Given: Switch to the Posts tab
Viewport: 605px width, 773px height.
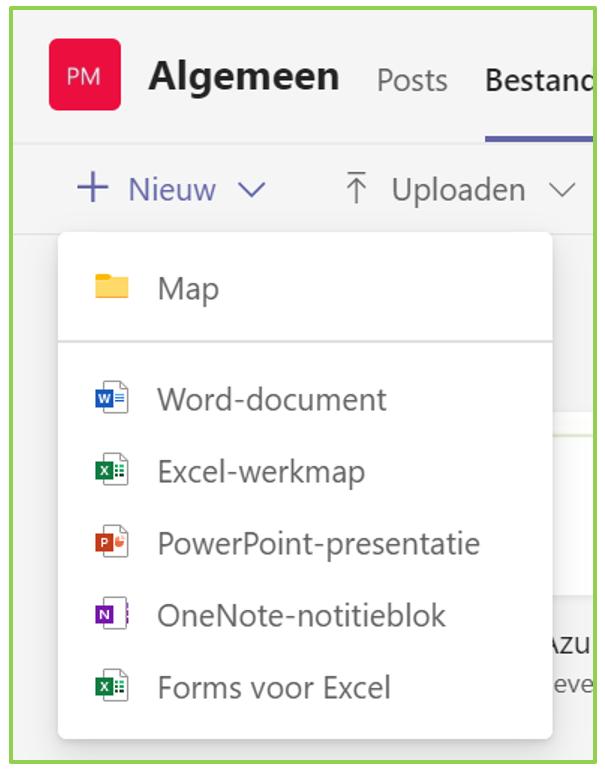Looking at the screenshot, I should pos(412,80).
